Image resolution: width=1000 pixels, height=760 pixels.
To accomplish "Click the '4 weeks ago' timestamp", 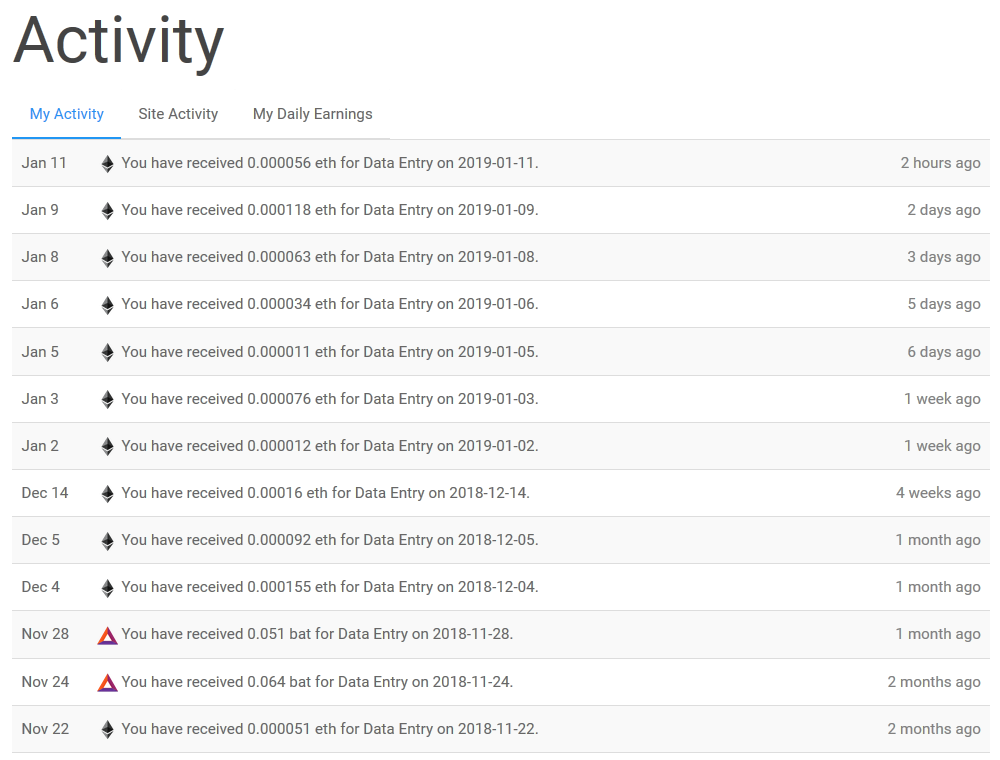I will click(x=938, y=493).
